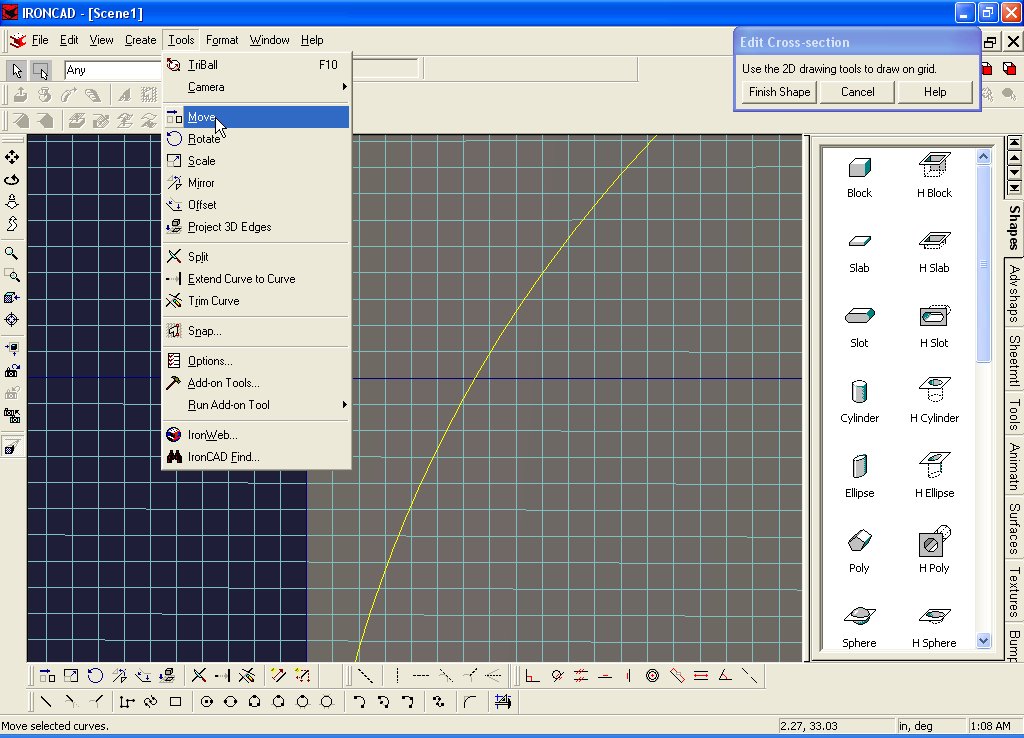Image resolution: width=1024 pixels, height=738 pixels.
Task: Click the Perpendicular constraint icon
Action: (532, 676)
